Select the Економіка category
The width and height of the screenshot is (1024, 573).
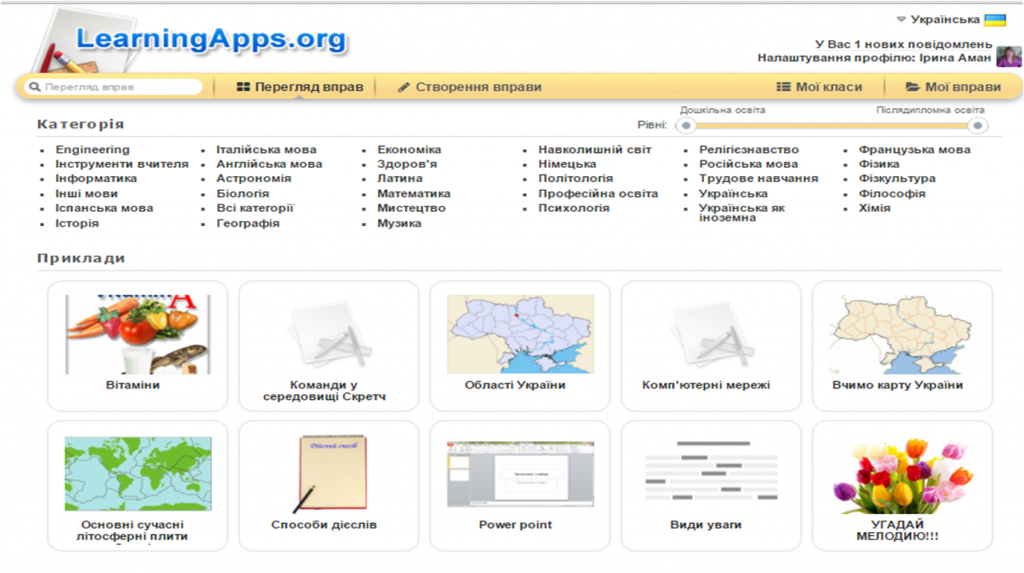(409, 150)
